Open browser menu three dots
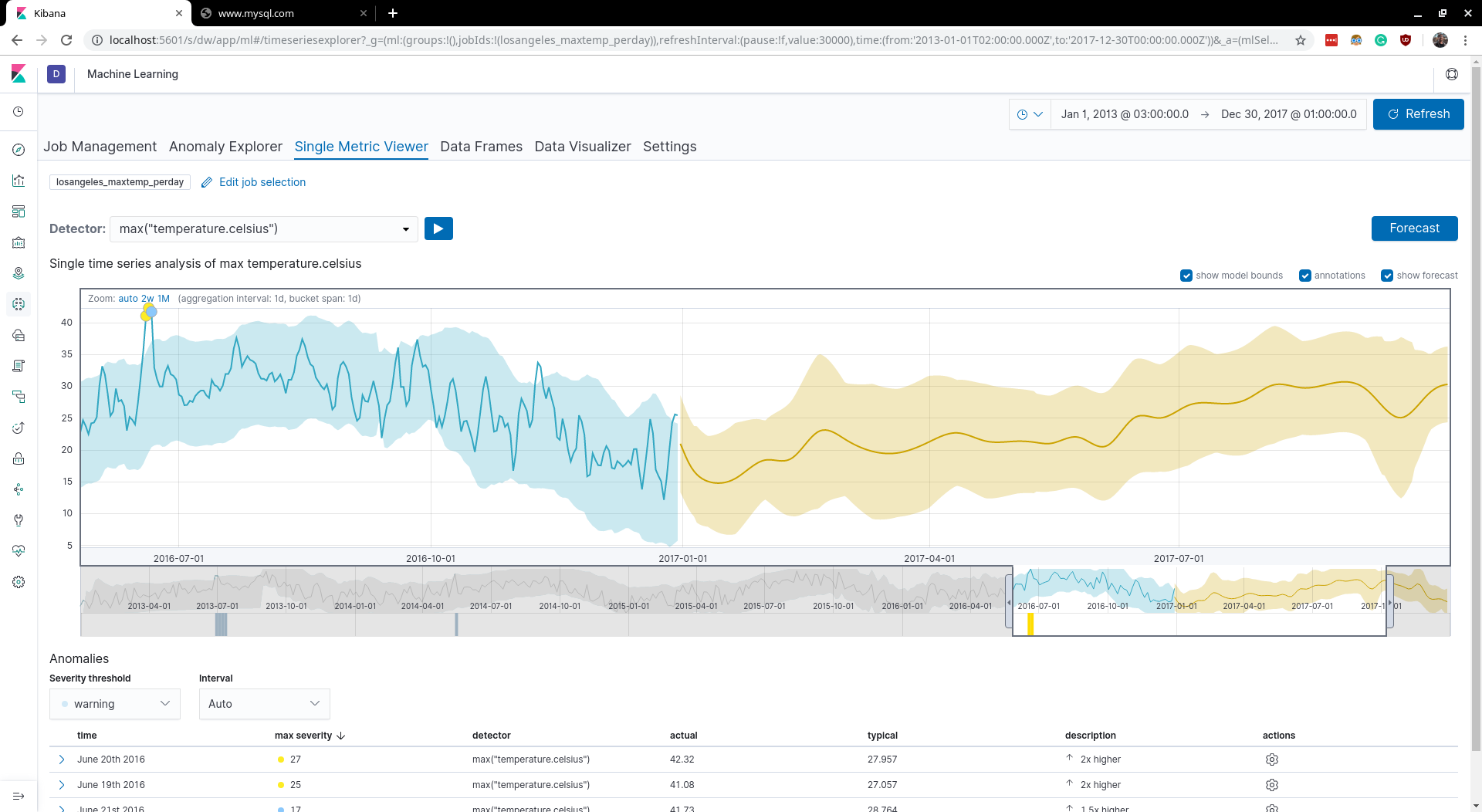This screenshot has width=1482, height=812. [x=1465, y=40]
